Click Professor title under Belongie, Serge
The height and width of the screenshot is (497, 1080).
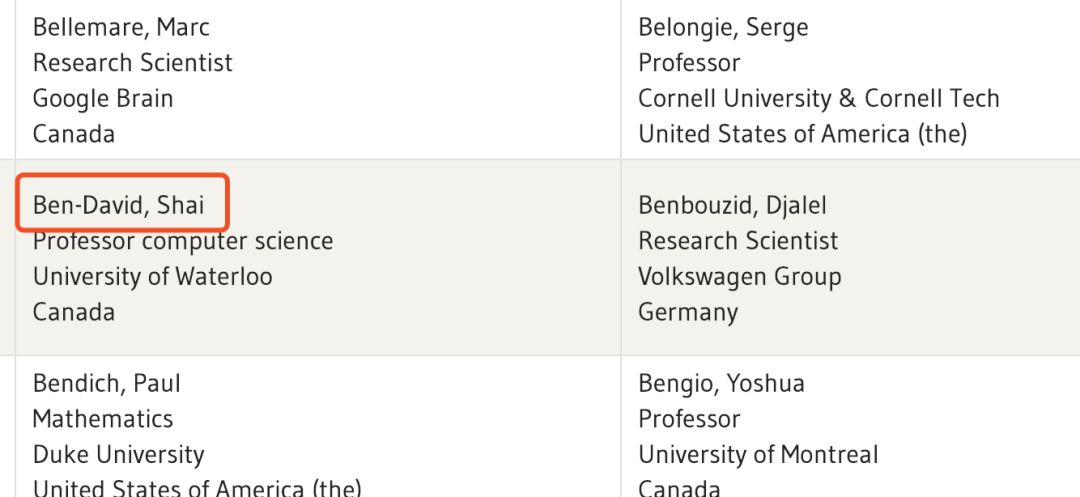[x=689, y=62]
